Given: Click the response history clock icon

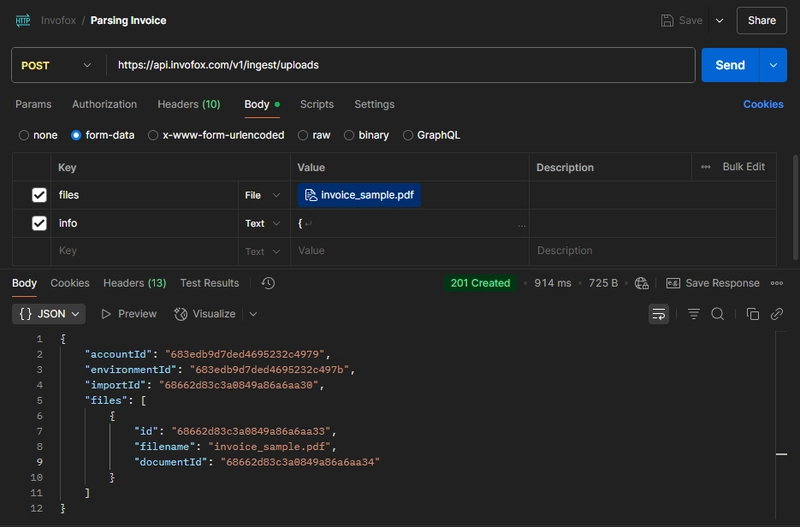Looking at the screenshot, I should (268, 283).
